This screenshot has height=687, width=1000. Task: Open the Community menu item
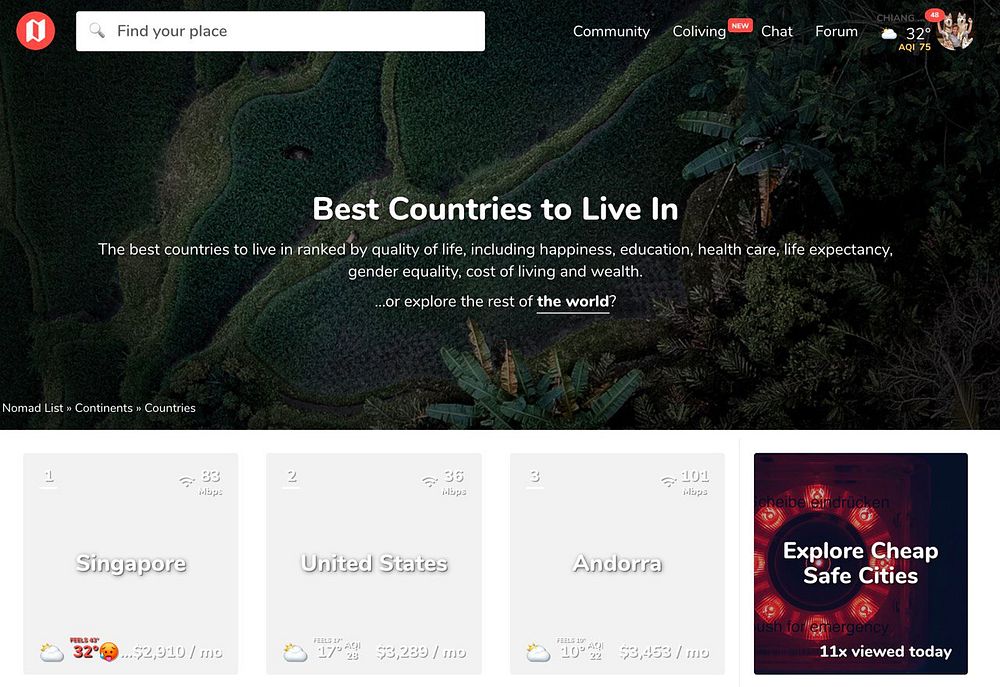611,31
